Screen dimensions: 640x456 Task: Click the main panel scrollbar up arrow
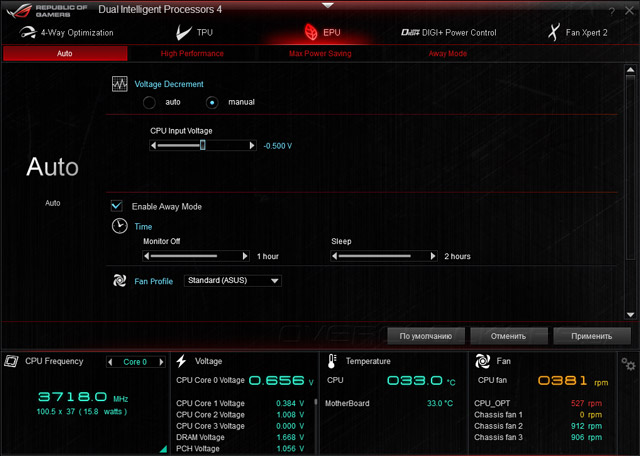coord(630,70)
